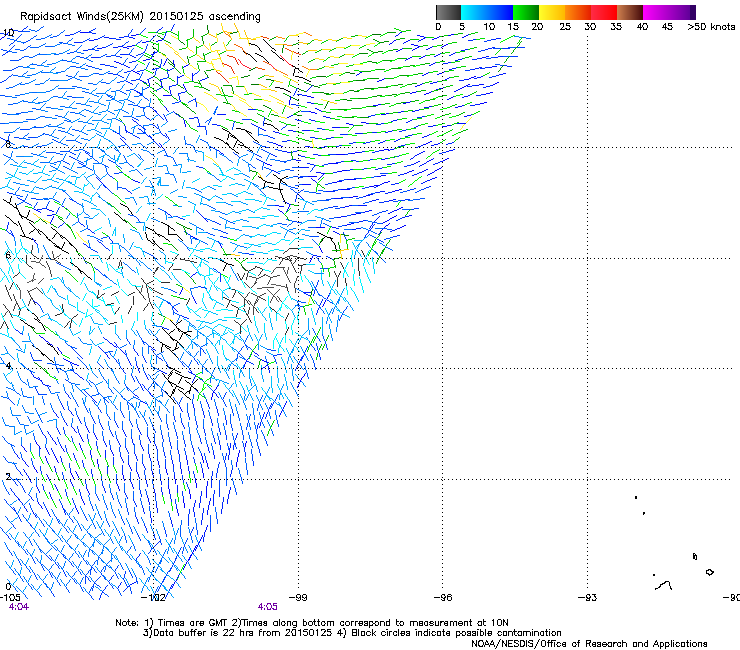Click the '-105' longitude axis label
This screenshot has width=740, height=650.
[10, 598]
